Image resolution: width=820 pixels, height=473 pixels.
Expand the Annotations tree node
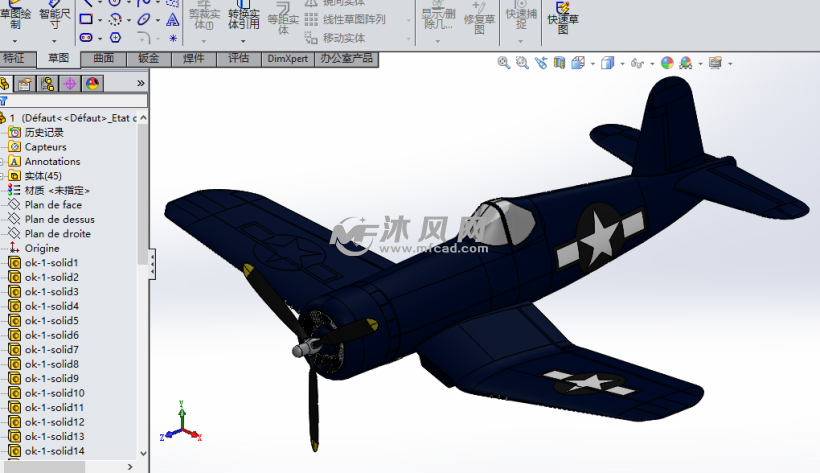[x=4, y=161]
